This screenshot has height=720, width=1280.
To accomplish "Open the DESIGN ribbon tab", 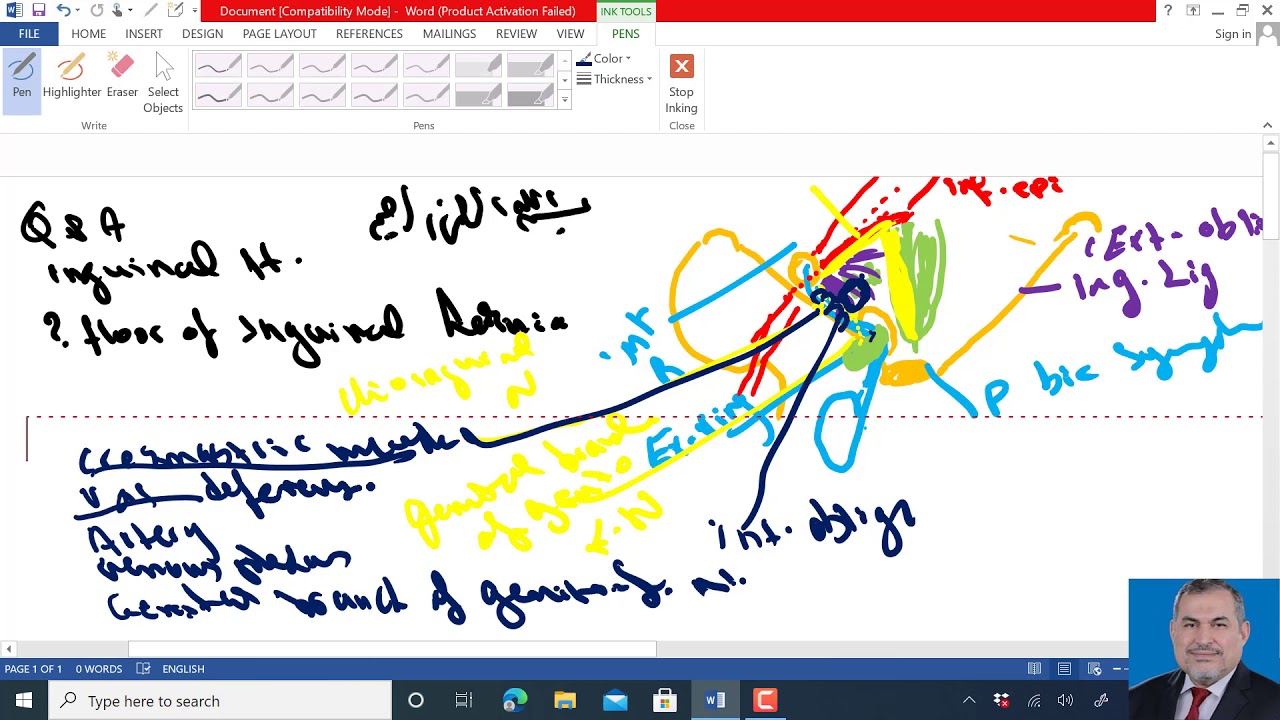I will tap(202, 34).
